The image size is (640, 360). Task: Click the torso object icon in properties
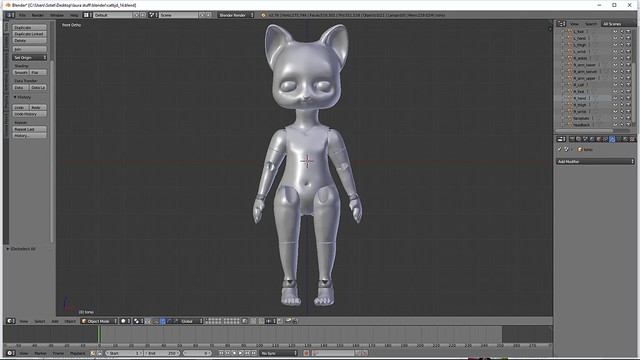coord(580,149)
